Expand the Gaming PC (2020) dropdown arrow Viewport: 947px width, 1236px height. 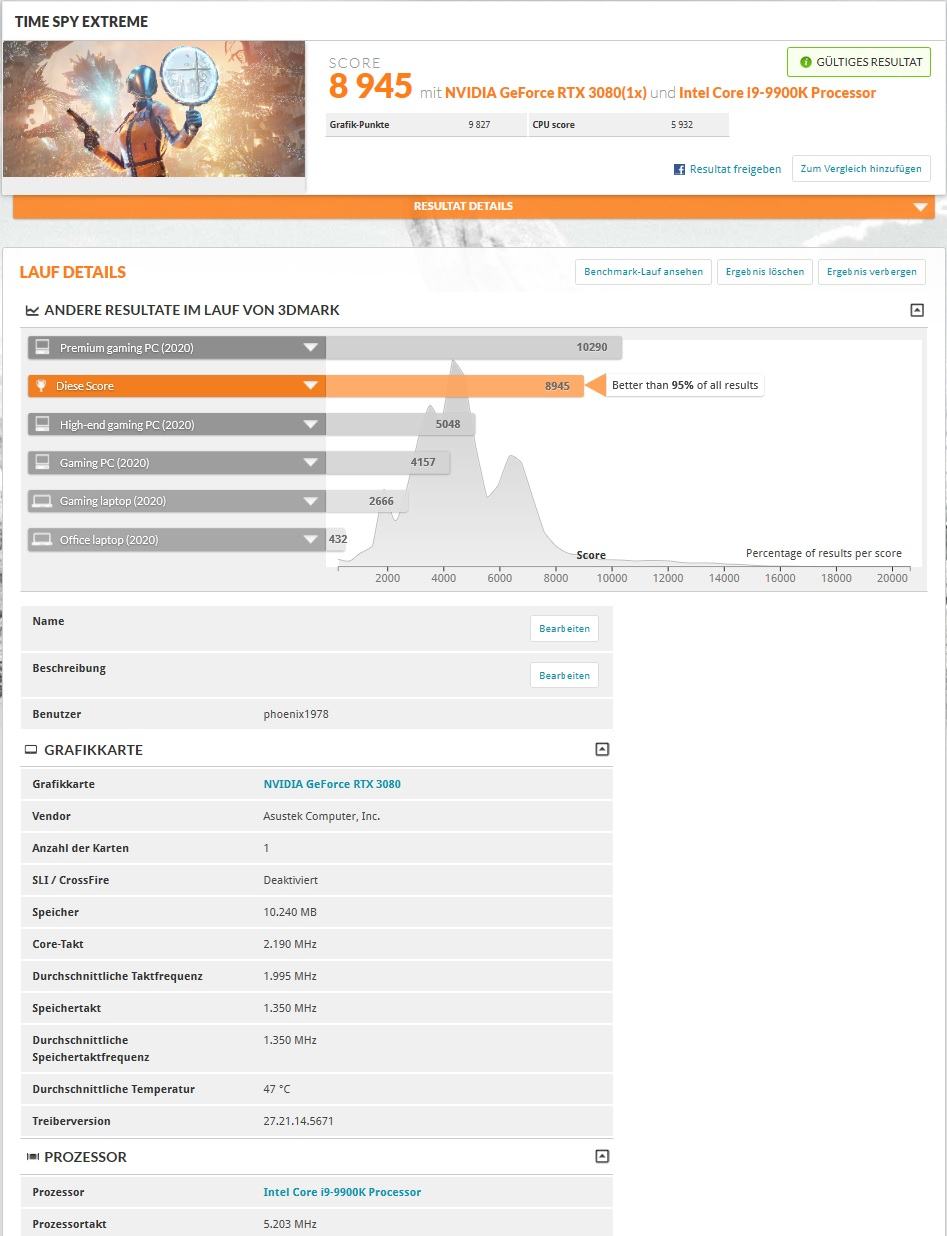tap(311, 463)
